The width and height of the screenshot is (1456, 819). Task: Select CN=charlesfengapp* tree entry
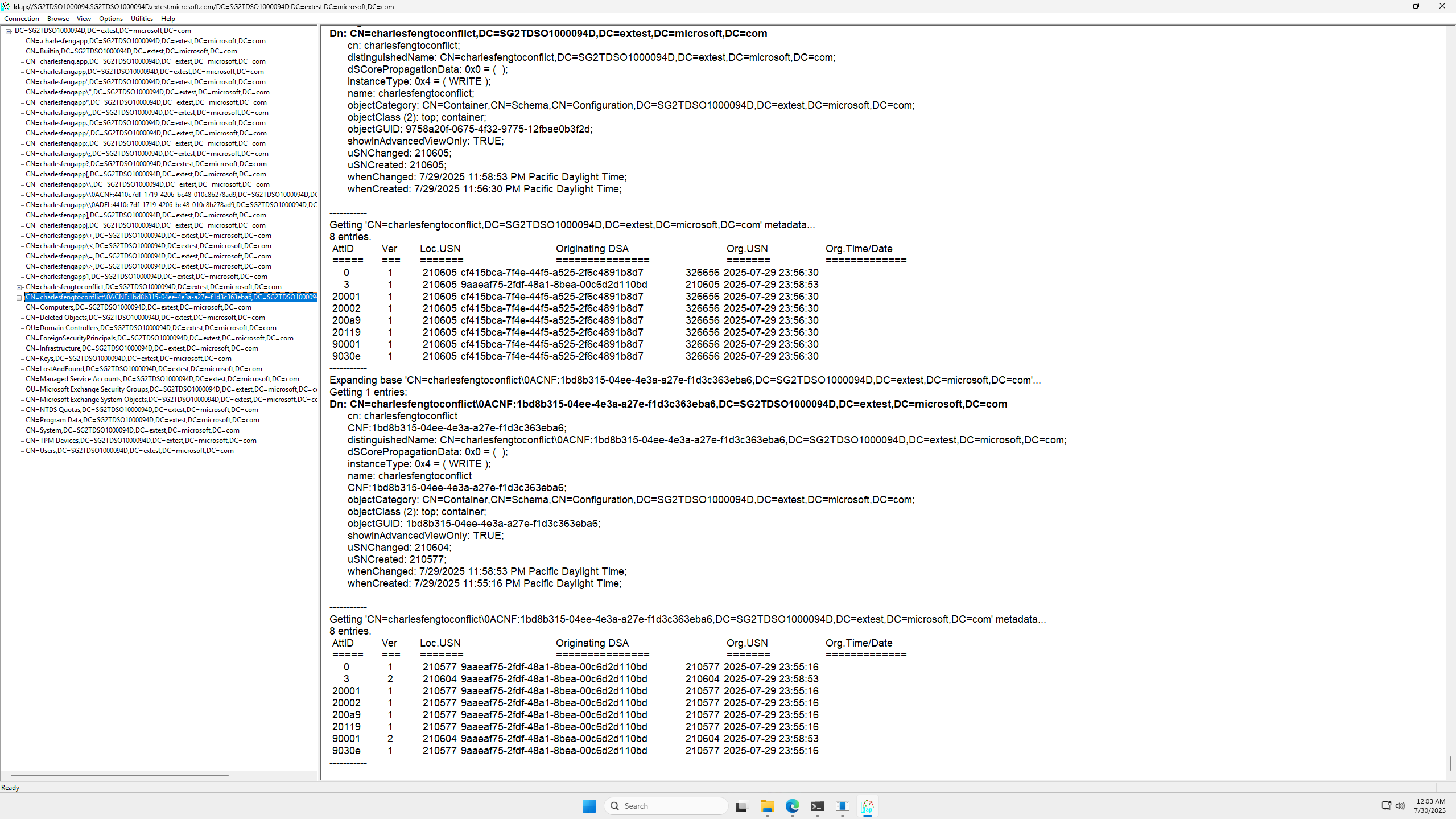pyautogui.click(x=146, y=102)
